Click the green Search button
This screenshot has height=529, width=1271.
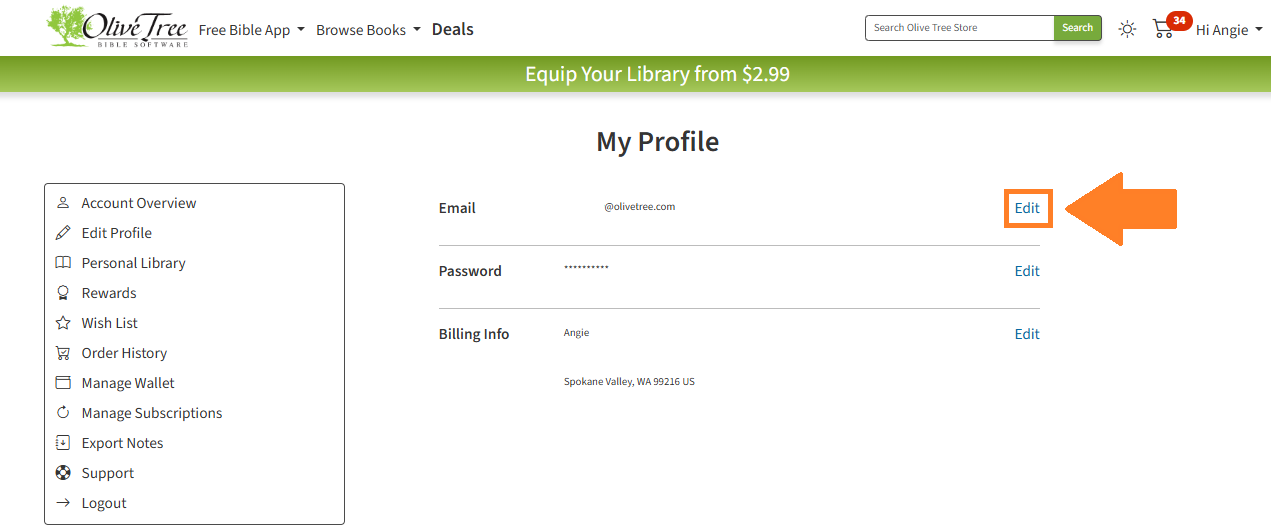click(x=1078, y=28)
